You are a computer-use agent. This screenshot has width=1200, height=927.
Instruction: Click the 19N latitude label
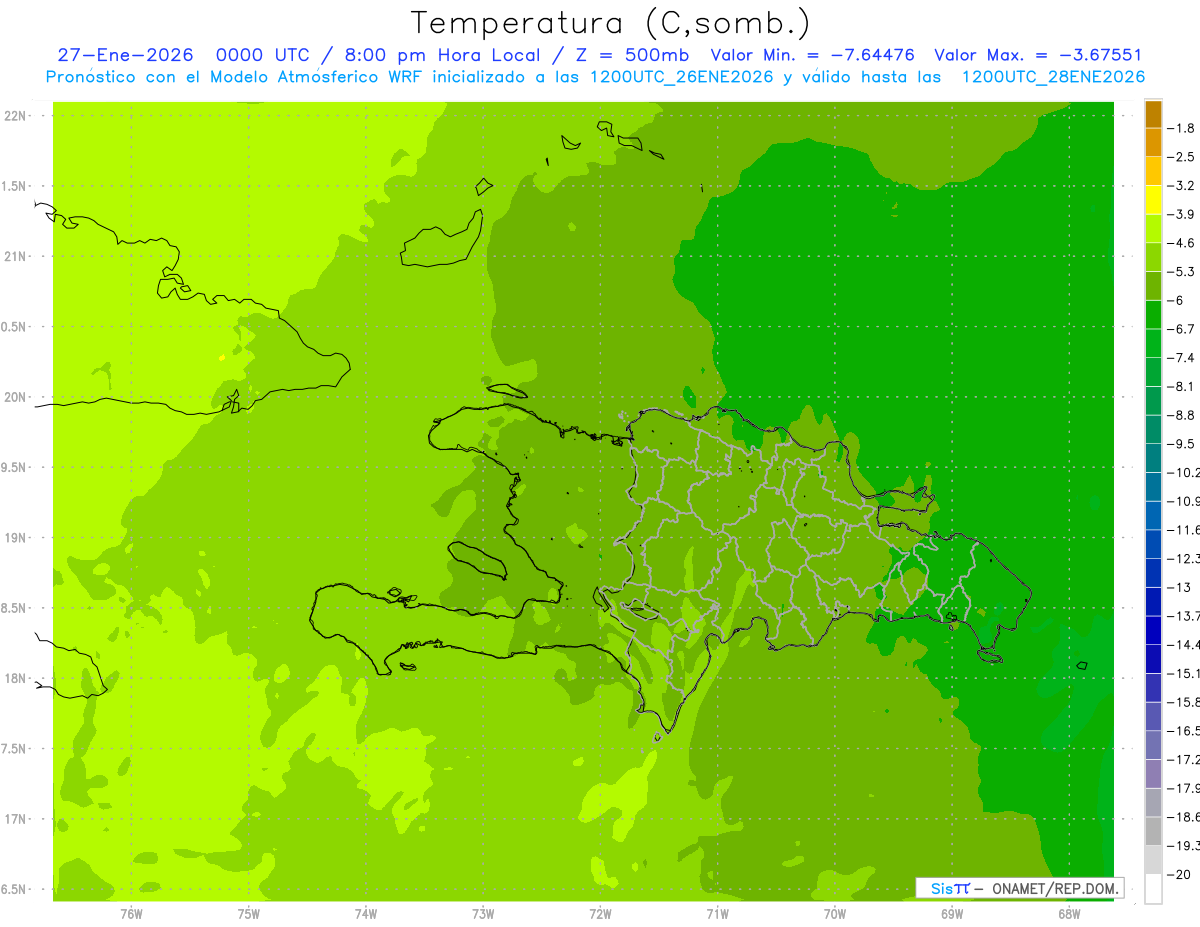16,537
